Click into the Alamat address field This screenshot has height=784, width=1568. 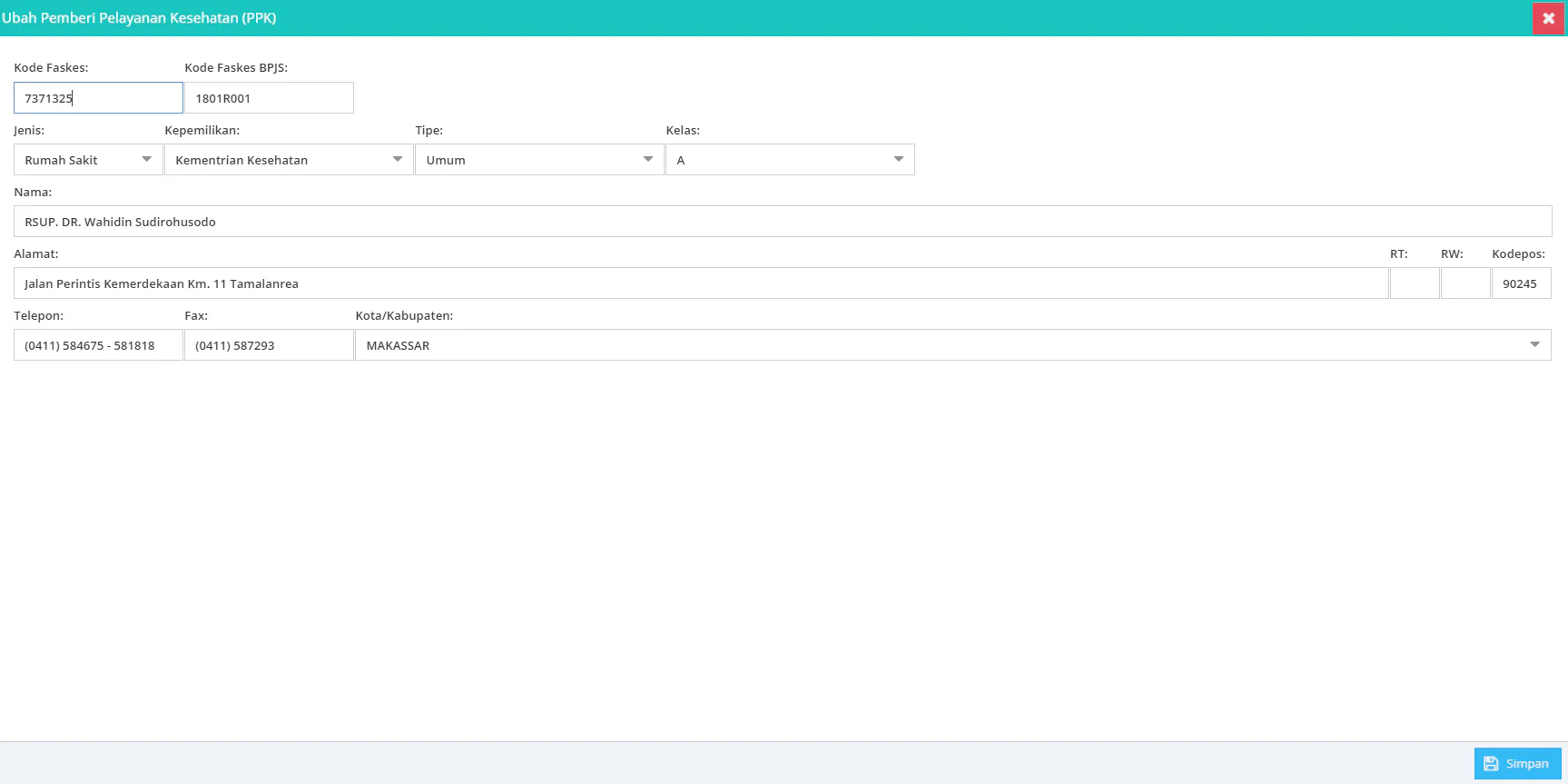tap(701, 283)
